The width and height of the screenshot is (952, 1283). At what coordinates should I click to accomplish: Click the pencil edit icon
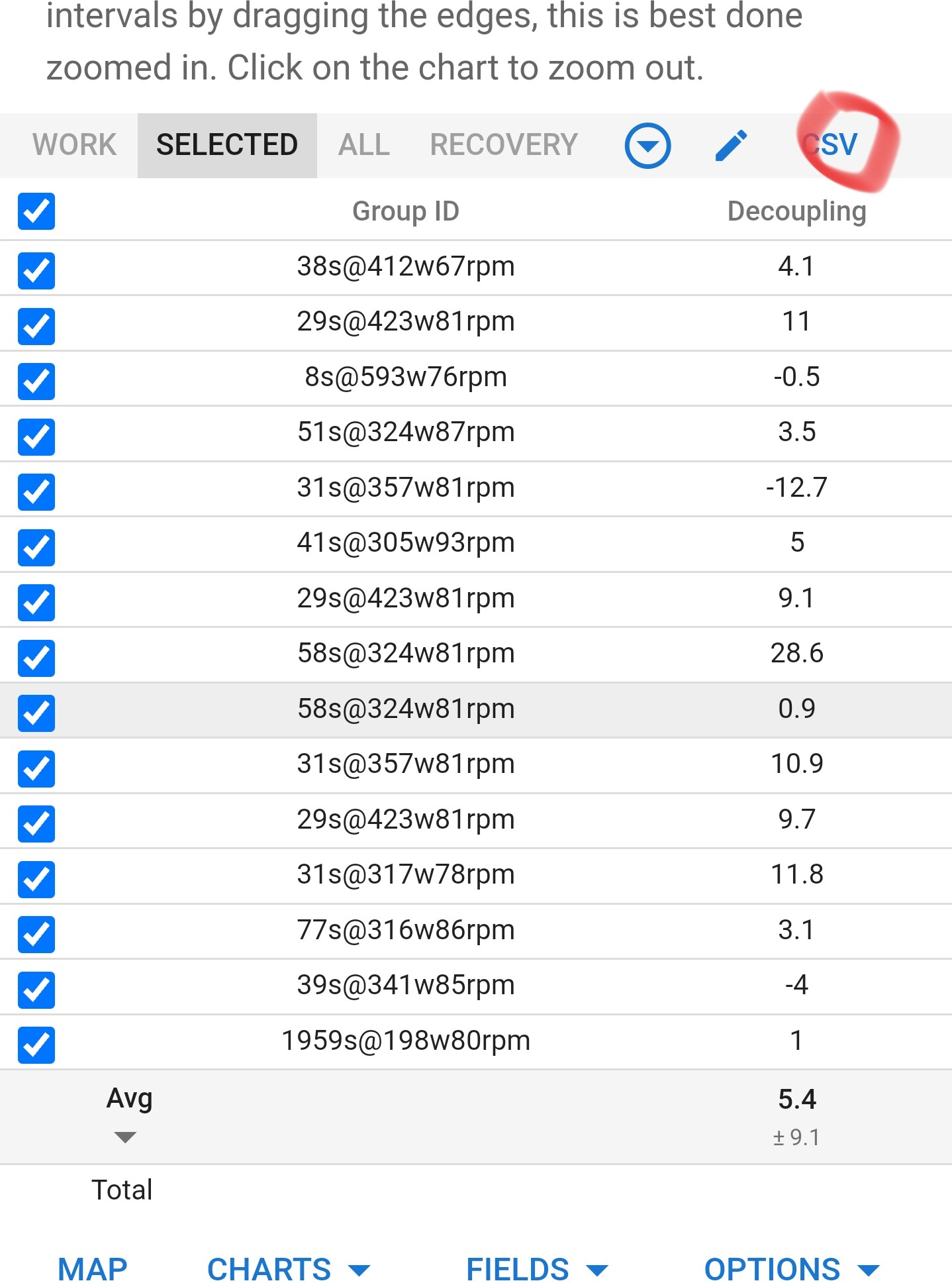(x=732, y=145)
